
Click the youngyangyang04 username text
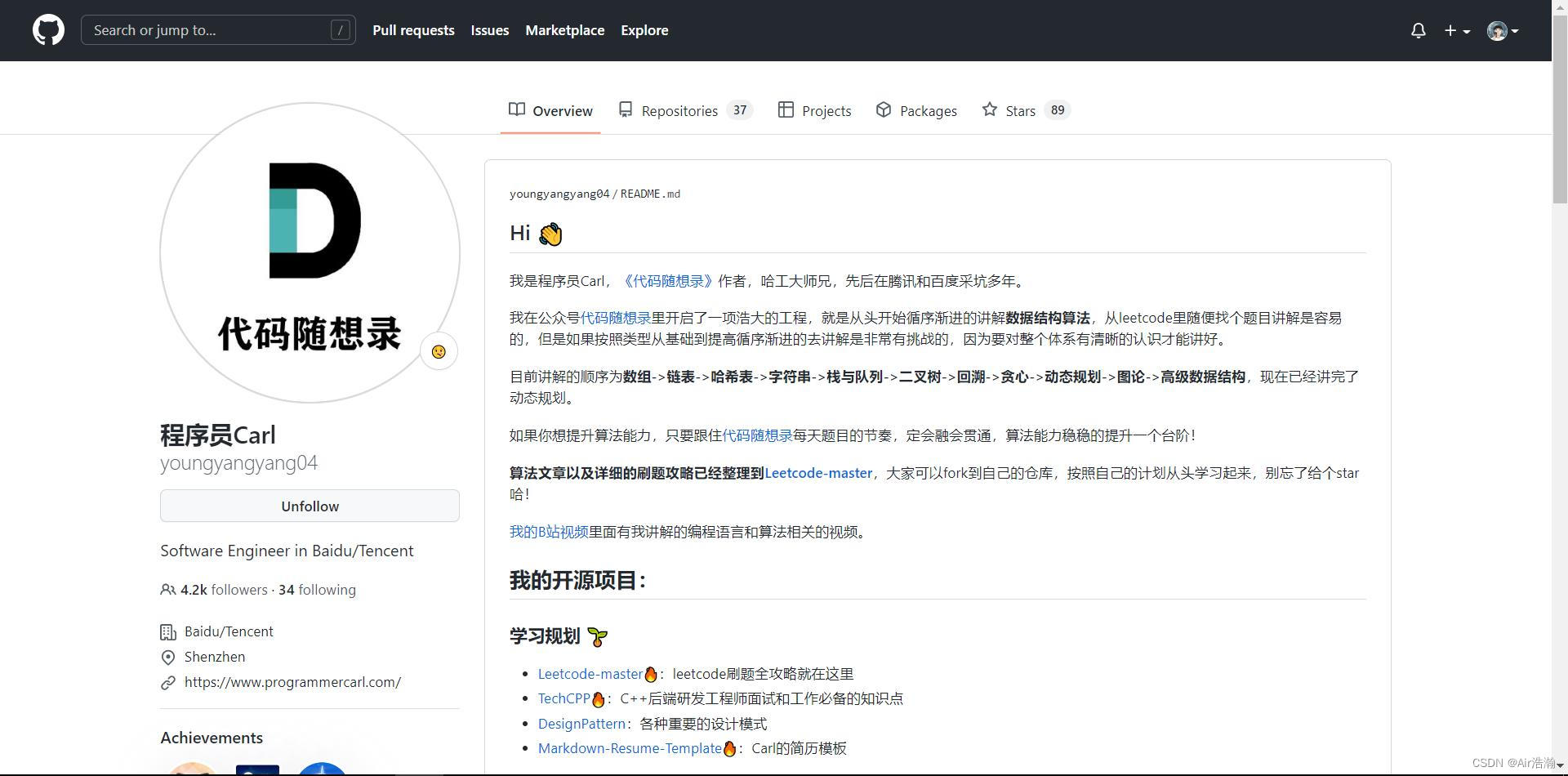tap(238, 463)
